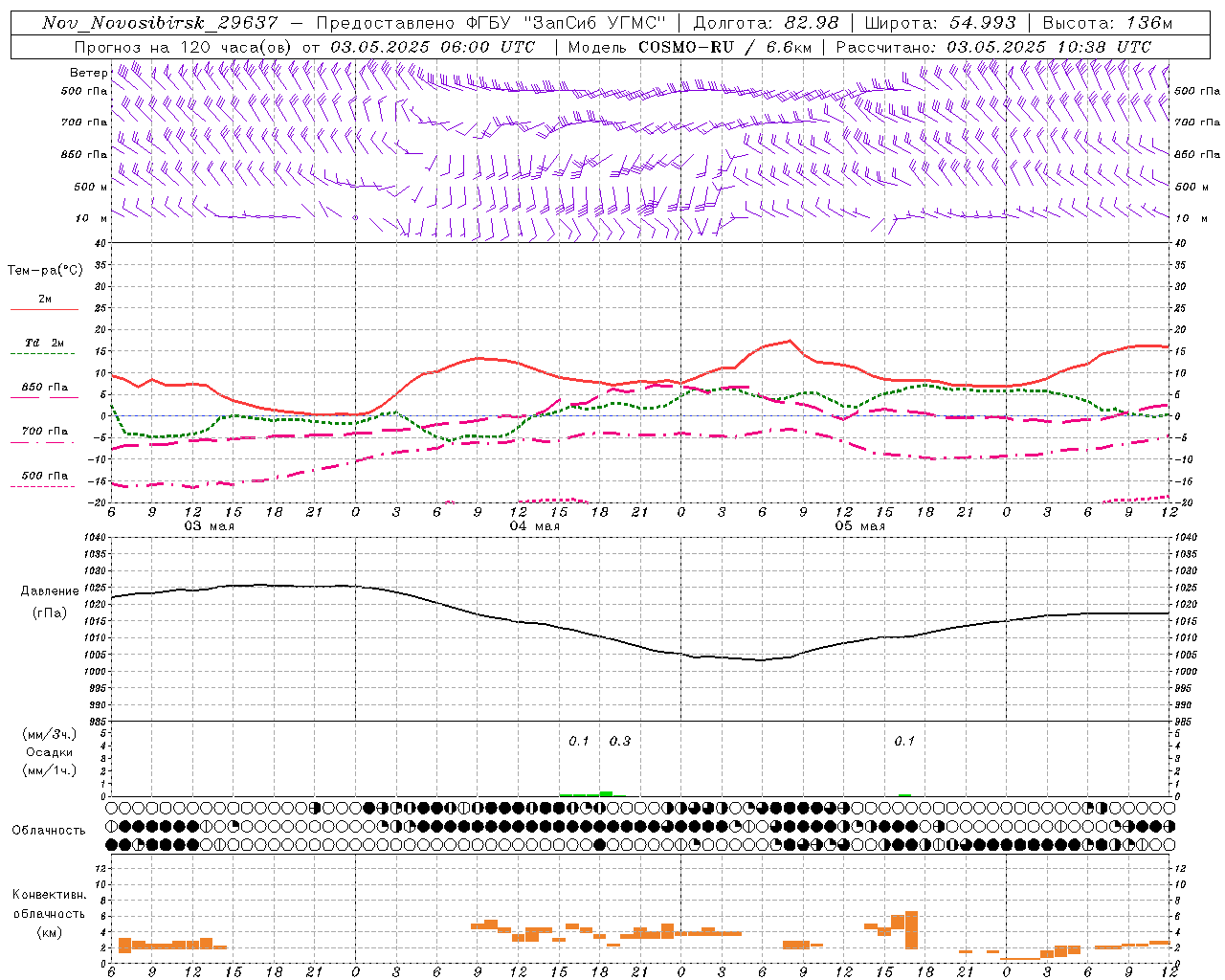Click the station title Nov_Novosibirsk_29637
The height and width of the screenshot is (980, 1225).
pyautogui.click(x=160, y=23)
